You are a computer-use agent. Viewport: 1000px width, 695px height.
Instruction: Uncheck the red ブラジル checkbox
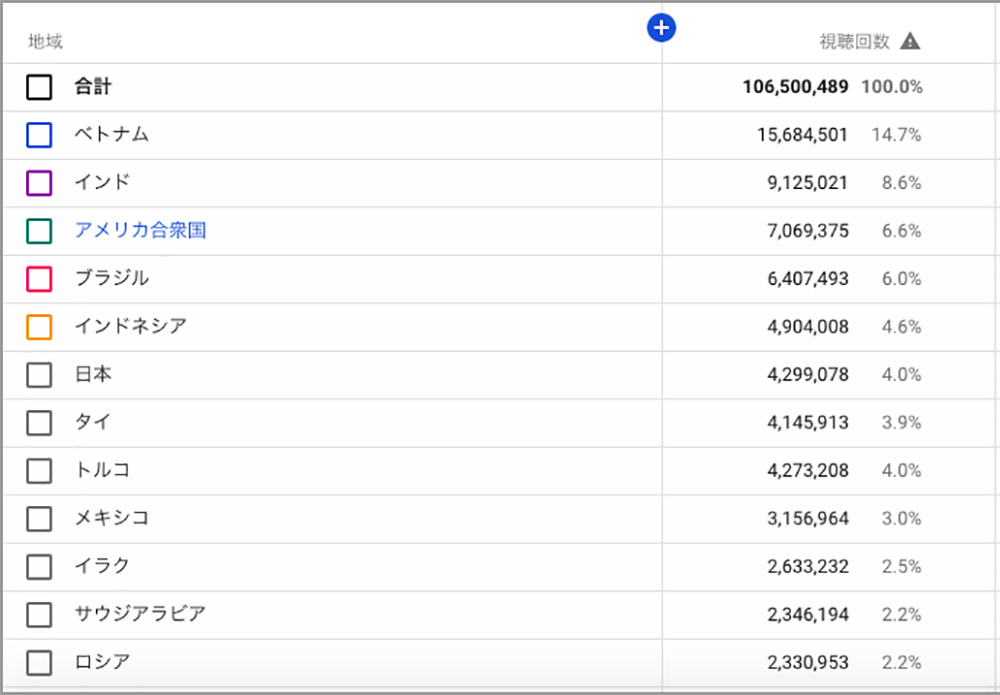pyautogui.click(x=39, y=279)
